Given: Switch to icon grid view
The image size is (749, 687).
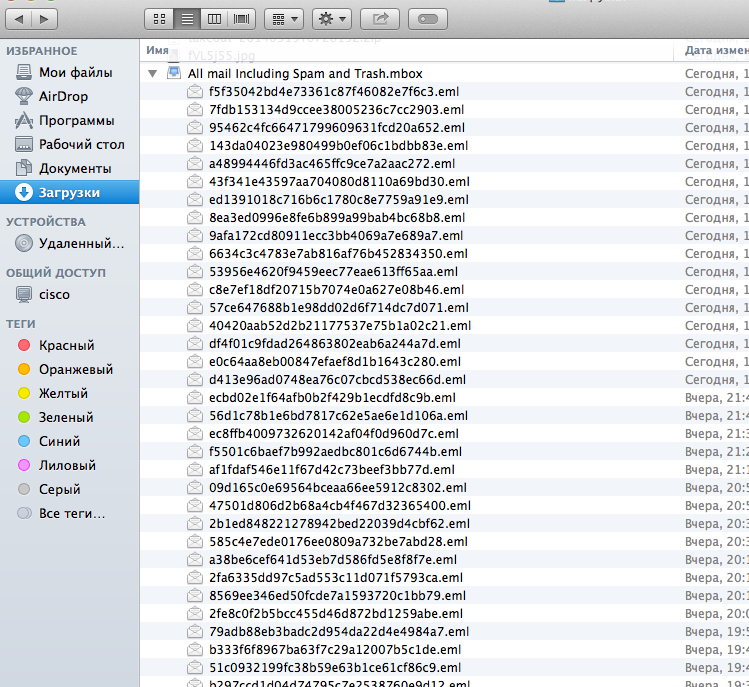Looking at the screenshot, I should [159, 18].
